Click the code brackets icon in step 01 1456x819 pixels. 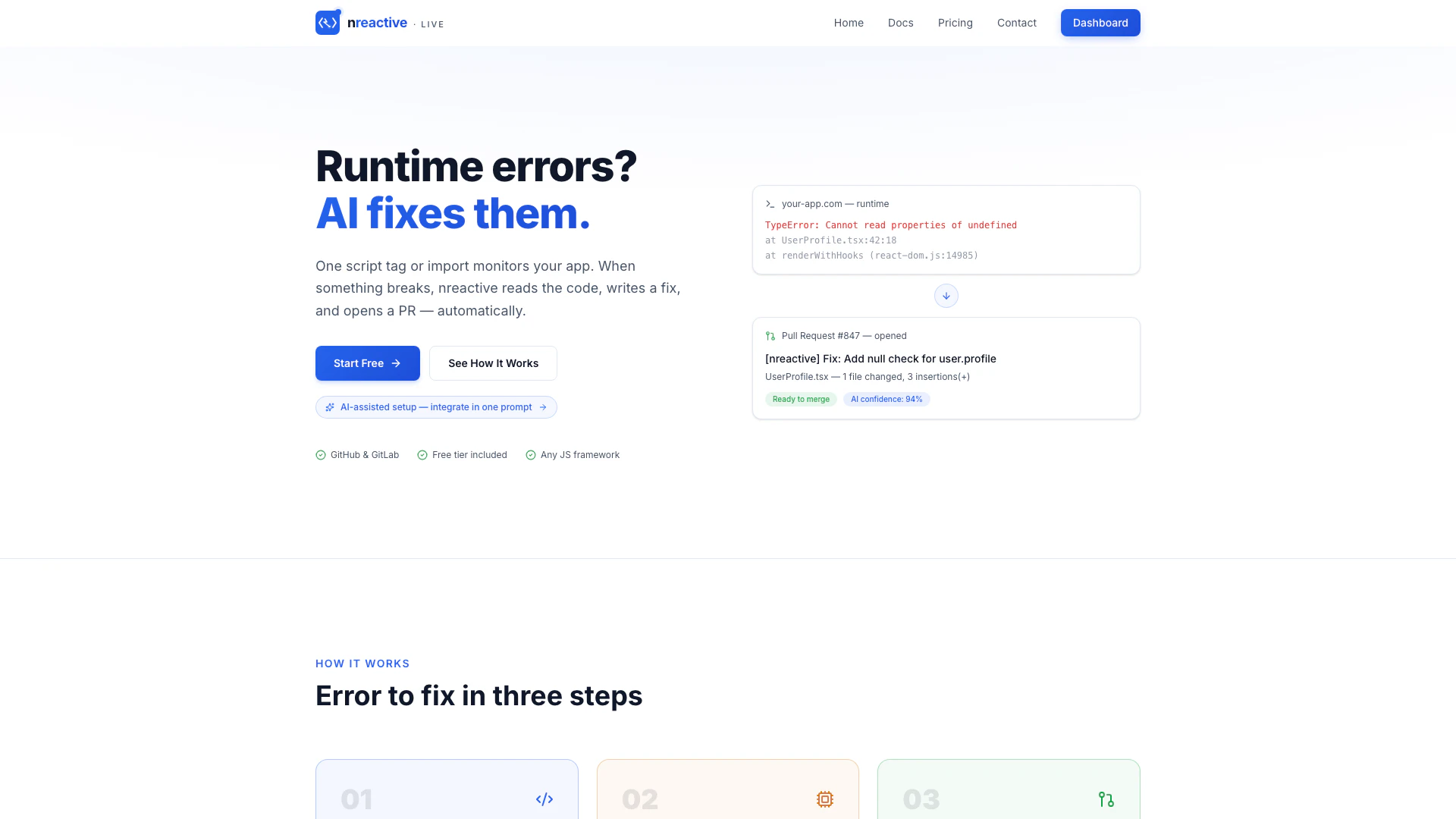544,799
